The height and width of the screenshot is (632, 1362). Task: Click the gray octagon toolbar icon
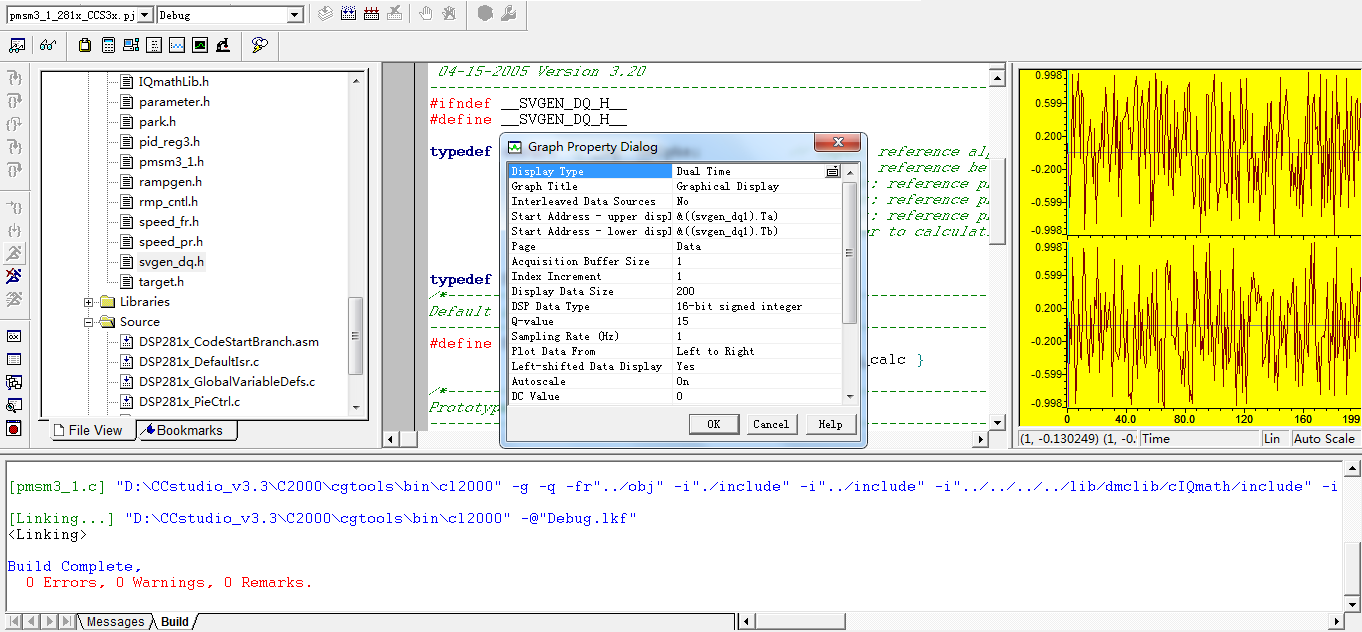pos(485,14)
